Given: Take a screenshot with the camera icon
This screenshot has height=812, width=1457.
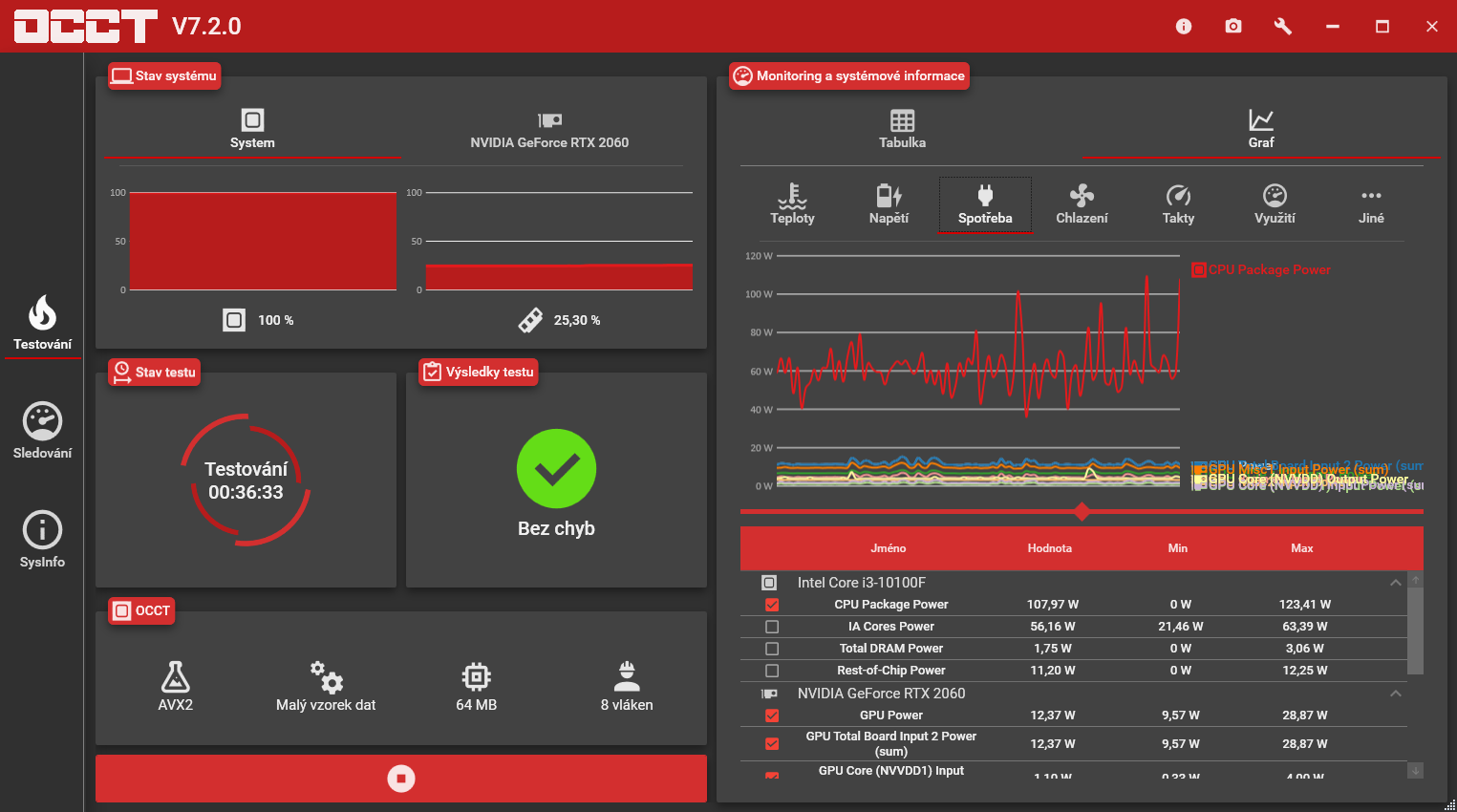Looking at the screenshot, I should 1233,26.
